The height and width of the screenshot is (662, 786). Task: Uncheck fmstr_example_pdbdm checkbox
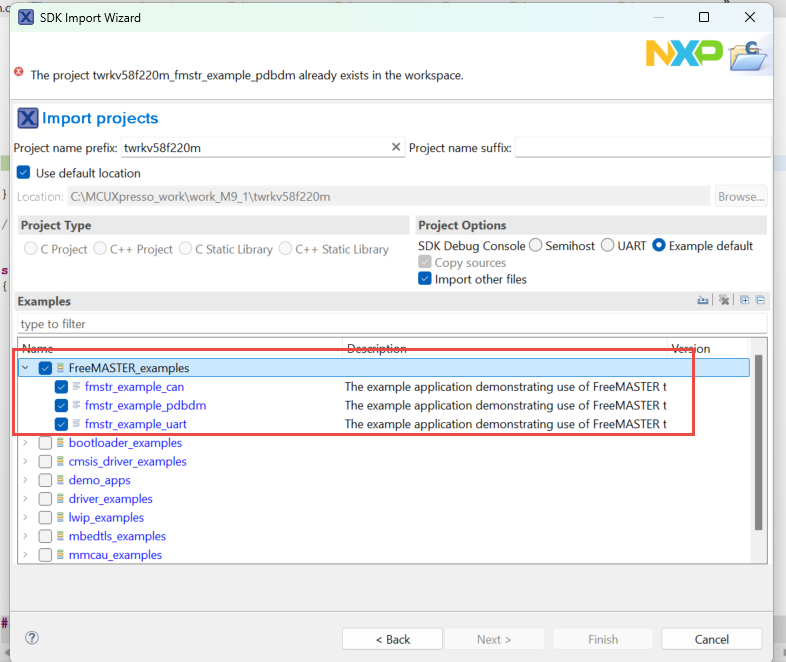61,405
